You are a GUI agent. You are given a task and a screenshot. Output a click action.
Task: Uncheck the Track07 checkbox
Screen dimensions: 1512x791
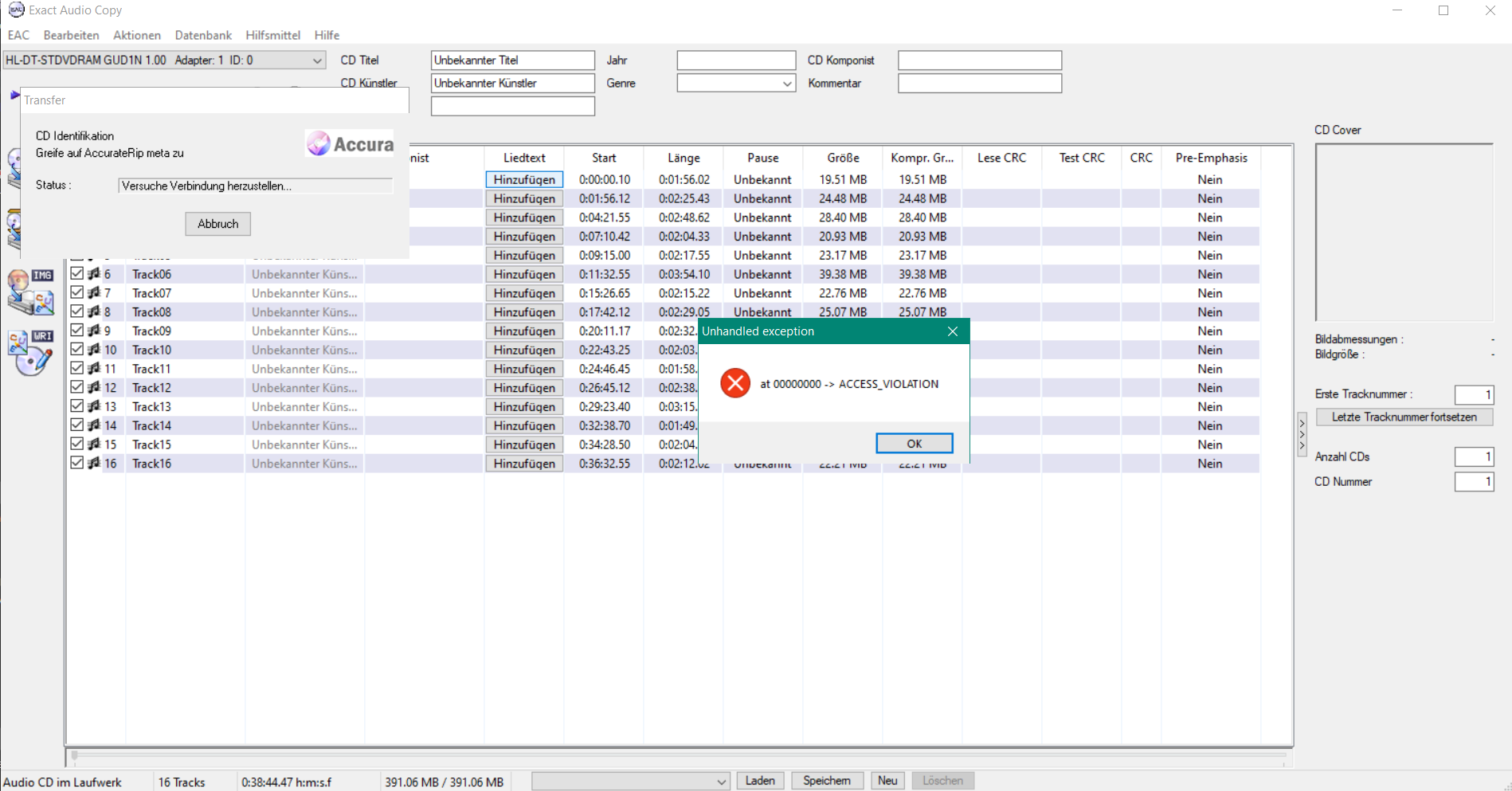pyautogui.click(x=77, y=292)
